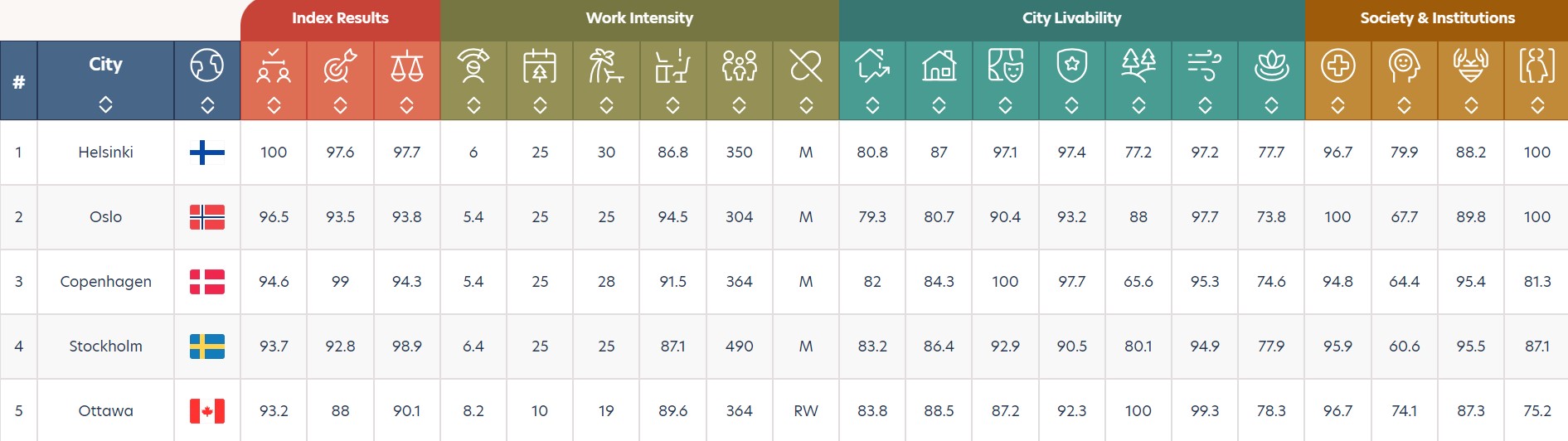Screen dimensions: 1568x441
Task: Toggle sort arrows under the globe icon
Action: point(207,105)
